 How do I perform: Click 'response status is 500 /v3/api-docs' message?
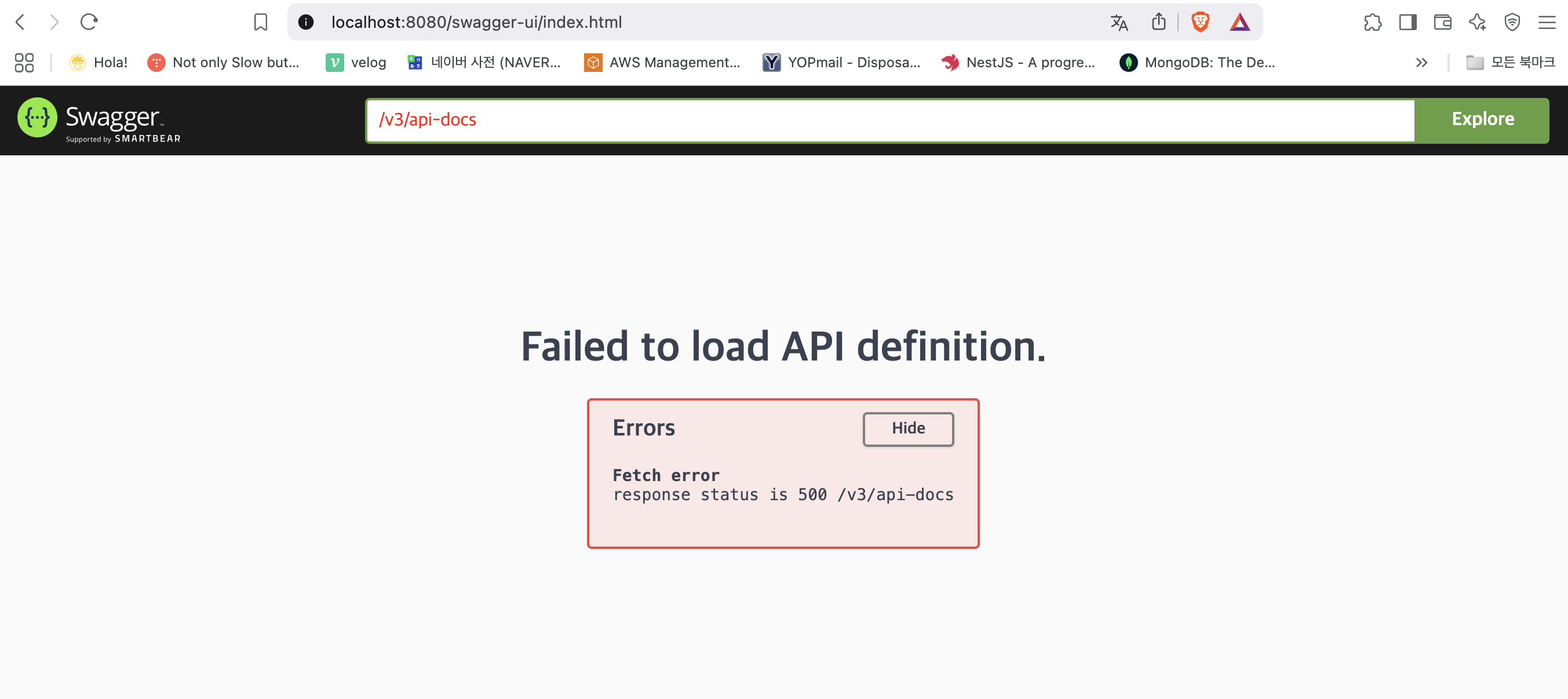coord(783,494)
